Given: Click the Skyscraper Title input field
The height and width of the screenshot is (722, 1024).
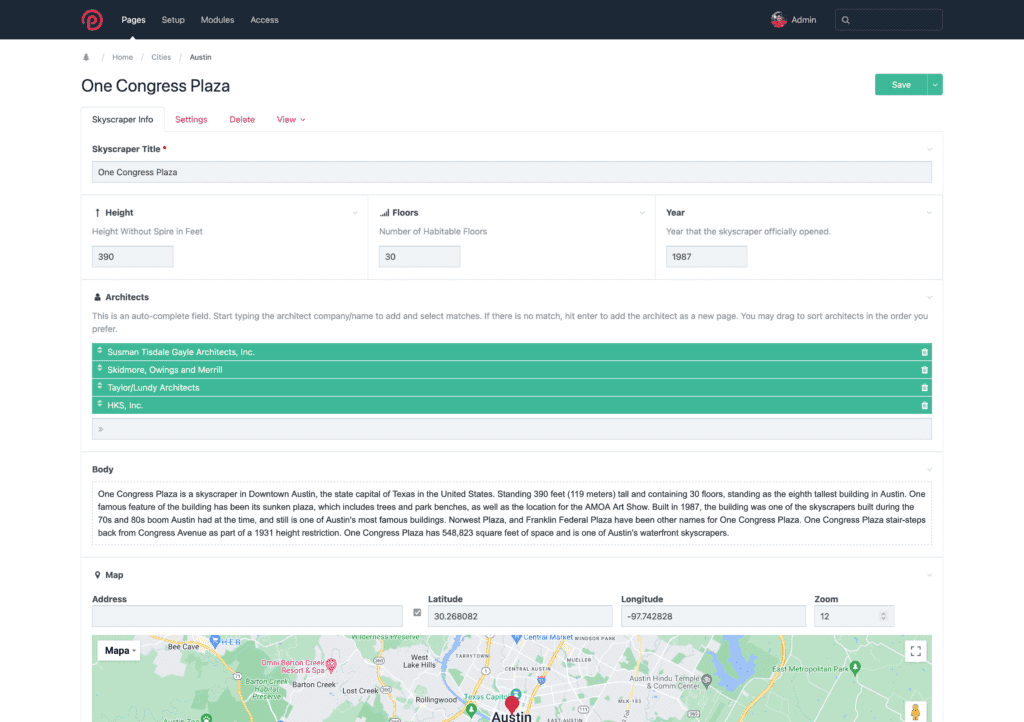Looking at the screenshot, I should (x=512, y=172).
